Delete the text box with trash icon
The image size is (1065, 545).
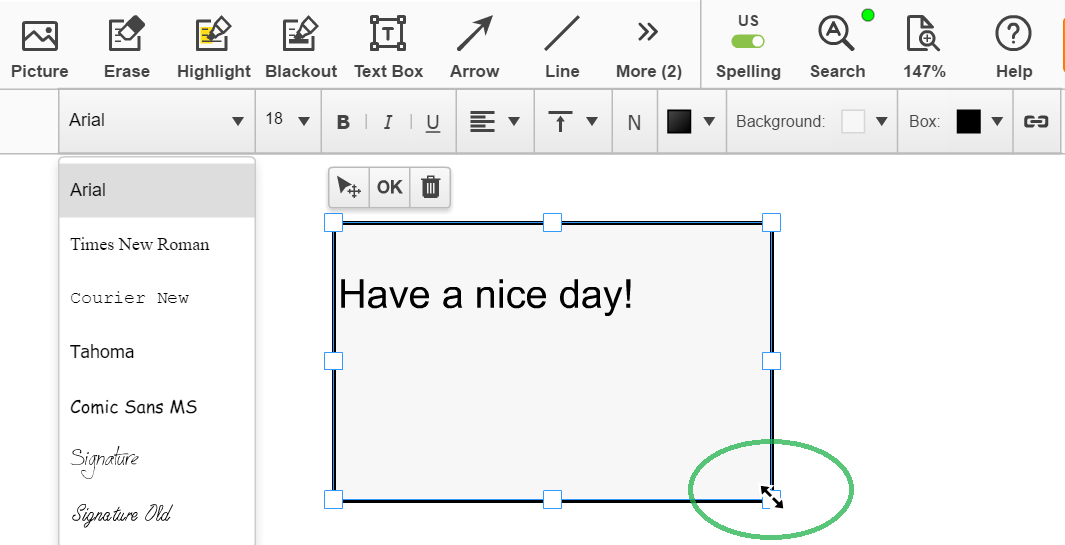pos(431,187)
